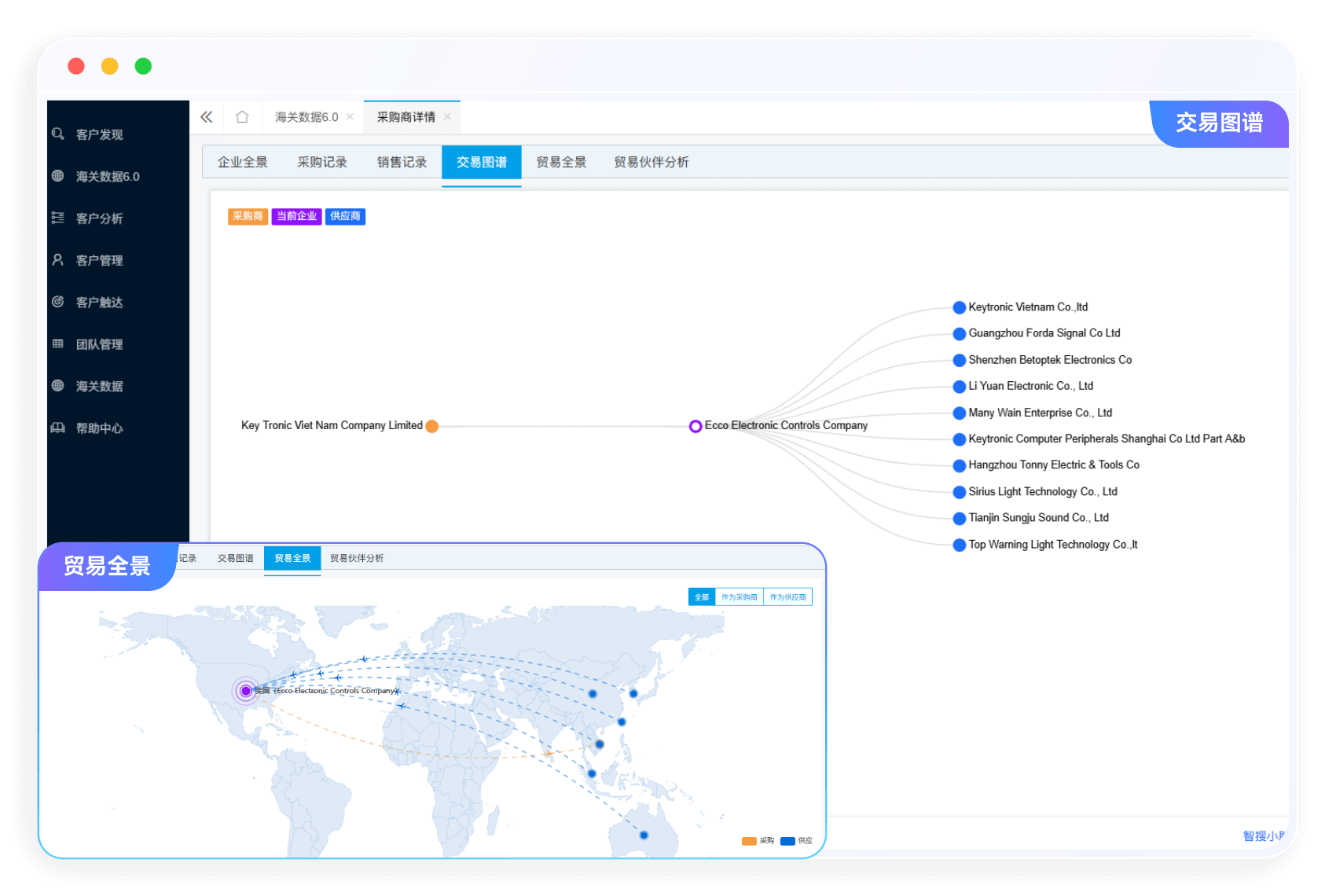The height and width of the screenshot is (896, 1336).
Task: Click the orange 采购 map legend swatch
Action: click(748, 841)
